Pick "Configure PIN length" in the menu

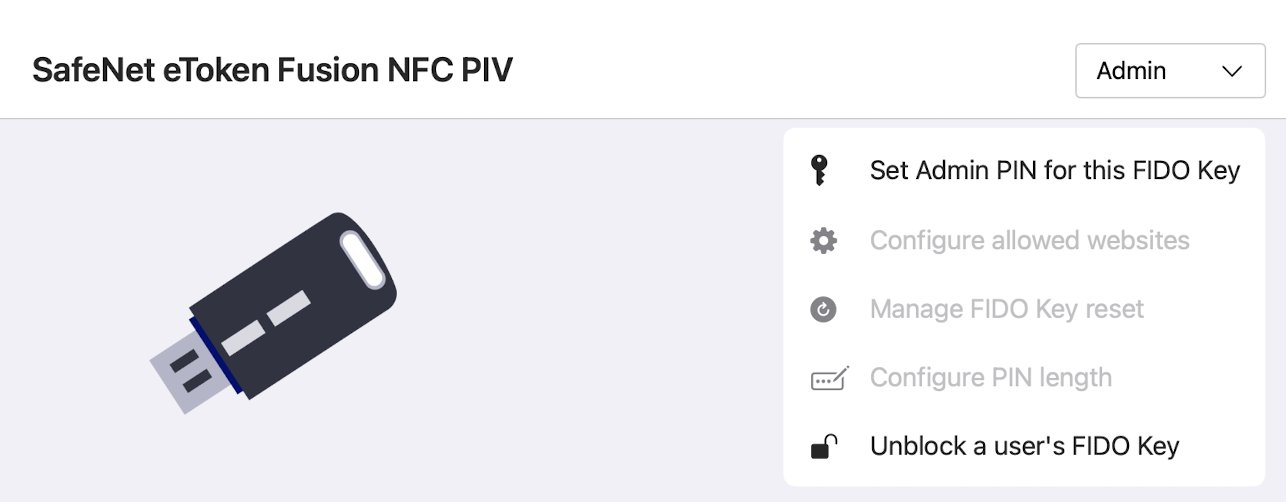click(x=990, y=378)
